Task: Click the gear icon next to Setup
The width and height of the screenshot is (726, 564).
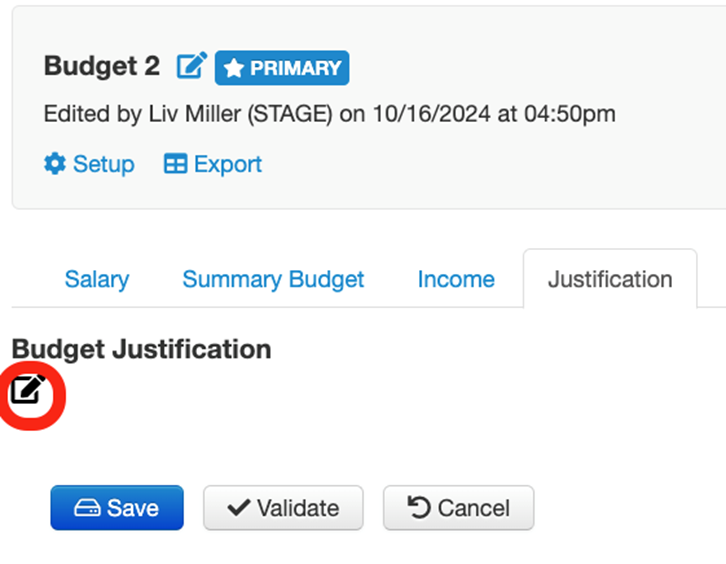Action: (x=55, y=164)
